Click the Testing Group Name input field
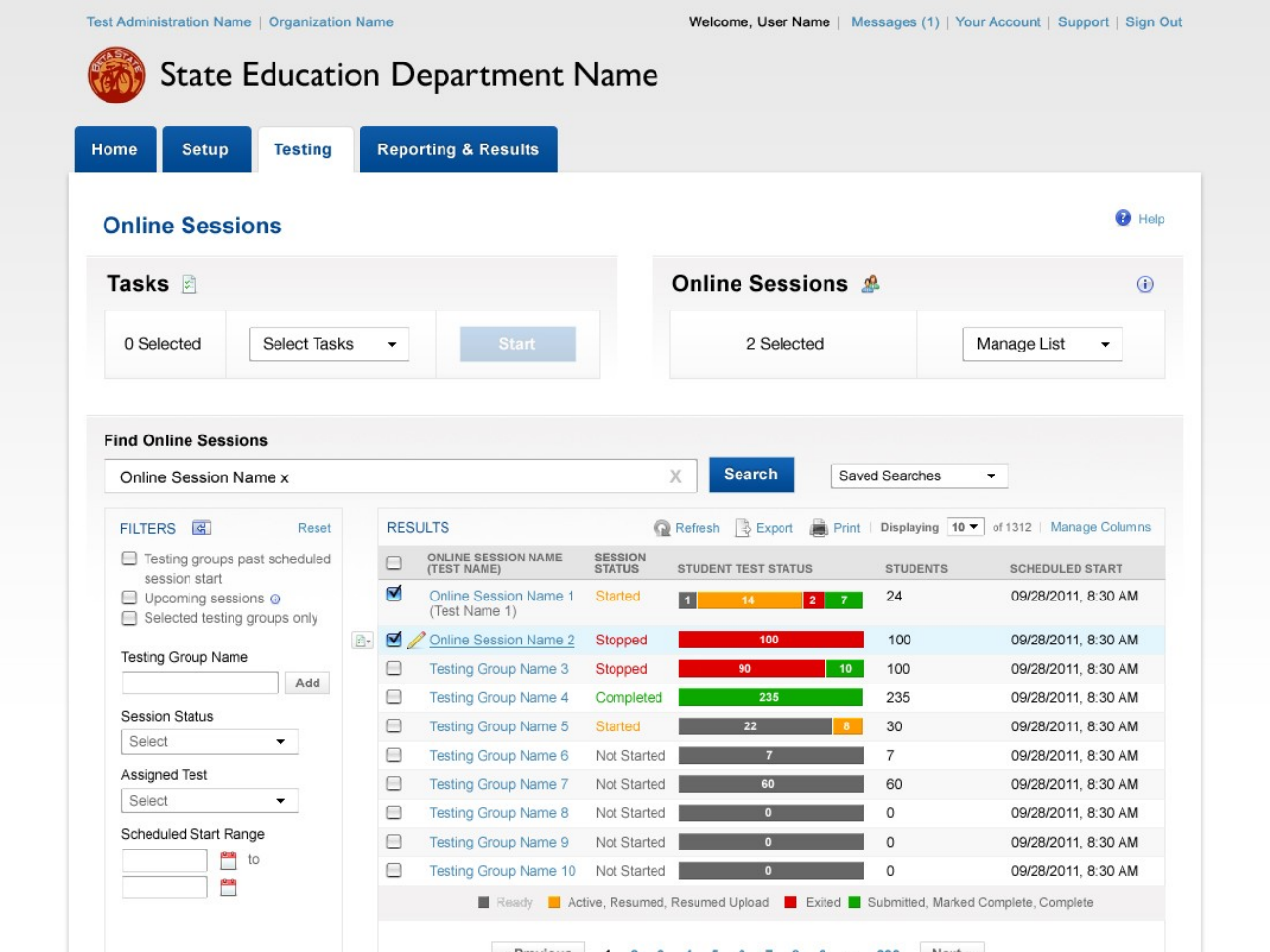 tap(200, 683)
